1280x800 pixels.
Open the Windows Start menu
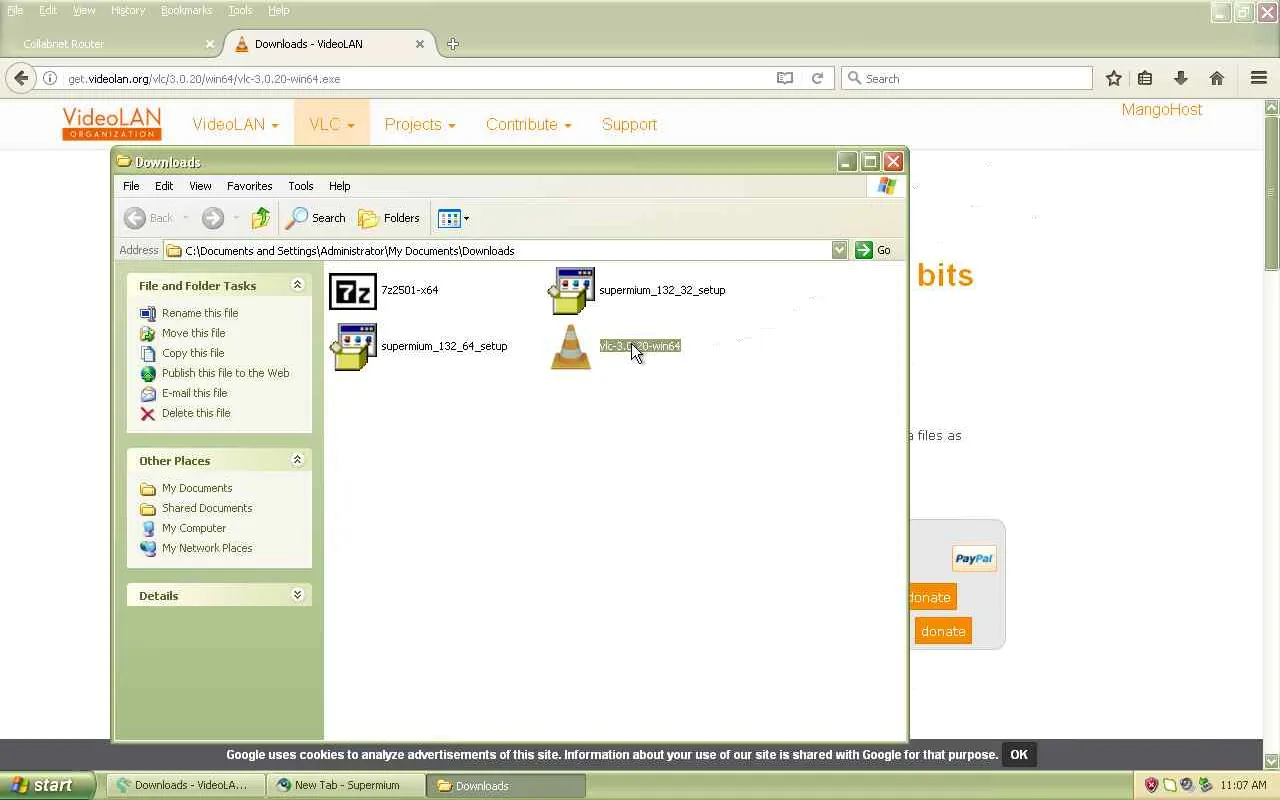pyautogui.click(x=47, y=785)
